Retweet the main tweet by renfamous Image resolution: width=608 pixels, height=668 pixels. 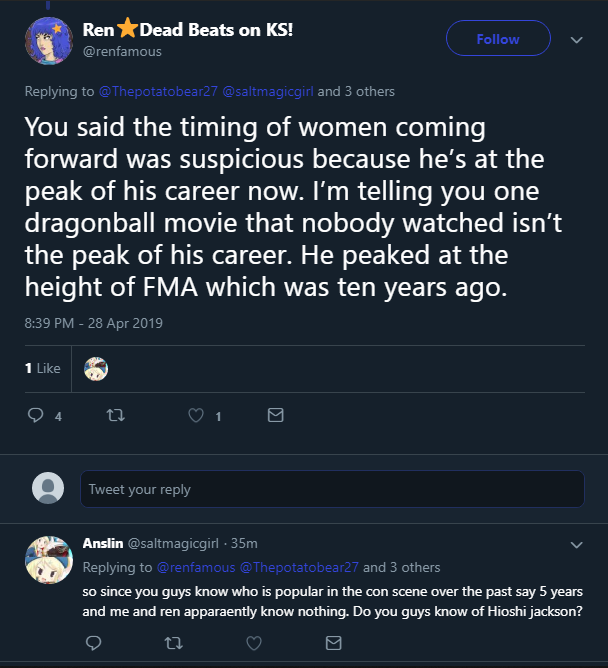pyautogui.click(x=115, y=415)
